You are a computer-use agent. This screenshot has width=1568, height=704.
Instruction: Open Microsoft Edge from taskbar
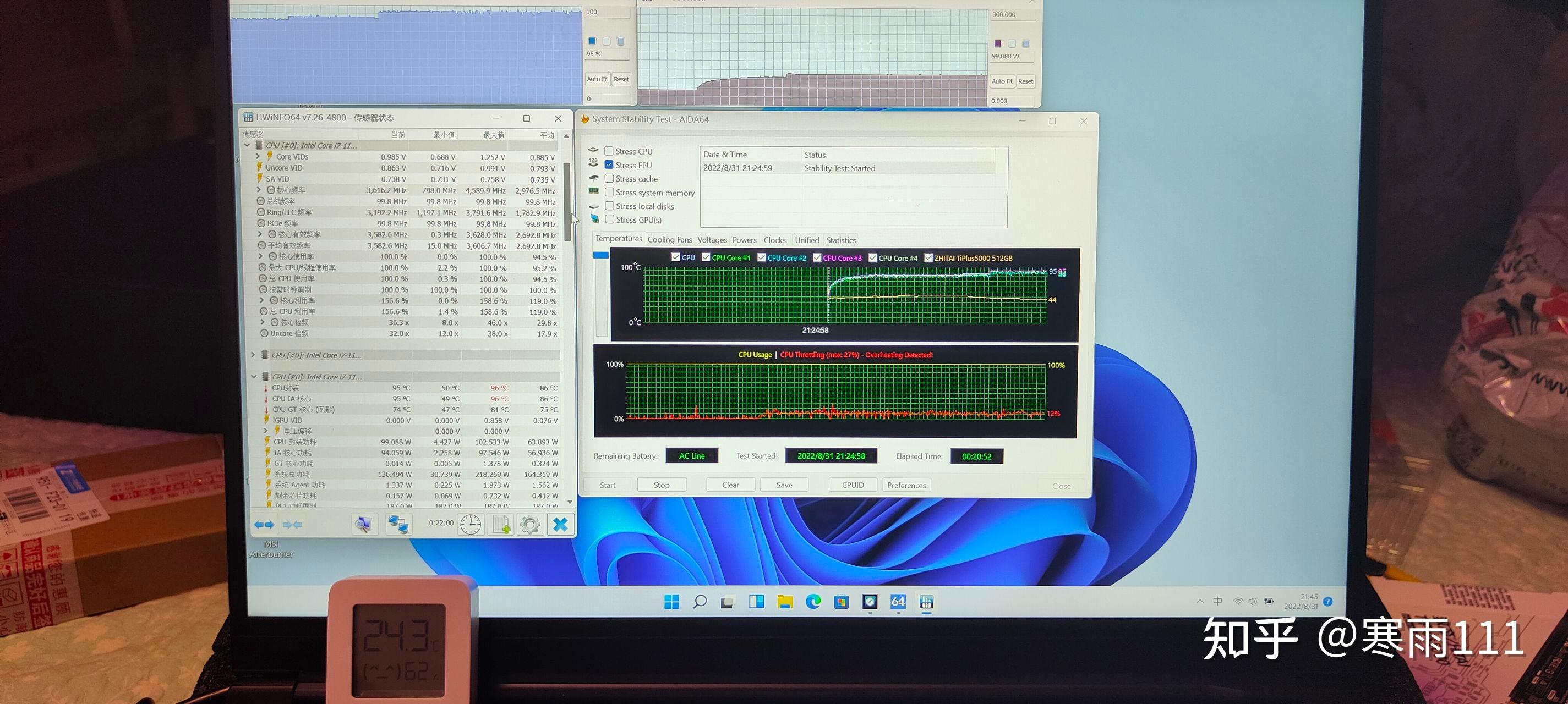[x=813, y=602]
